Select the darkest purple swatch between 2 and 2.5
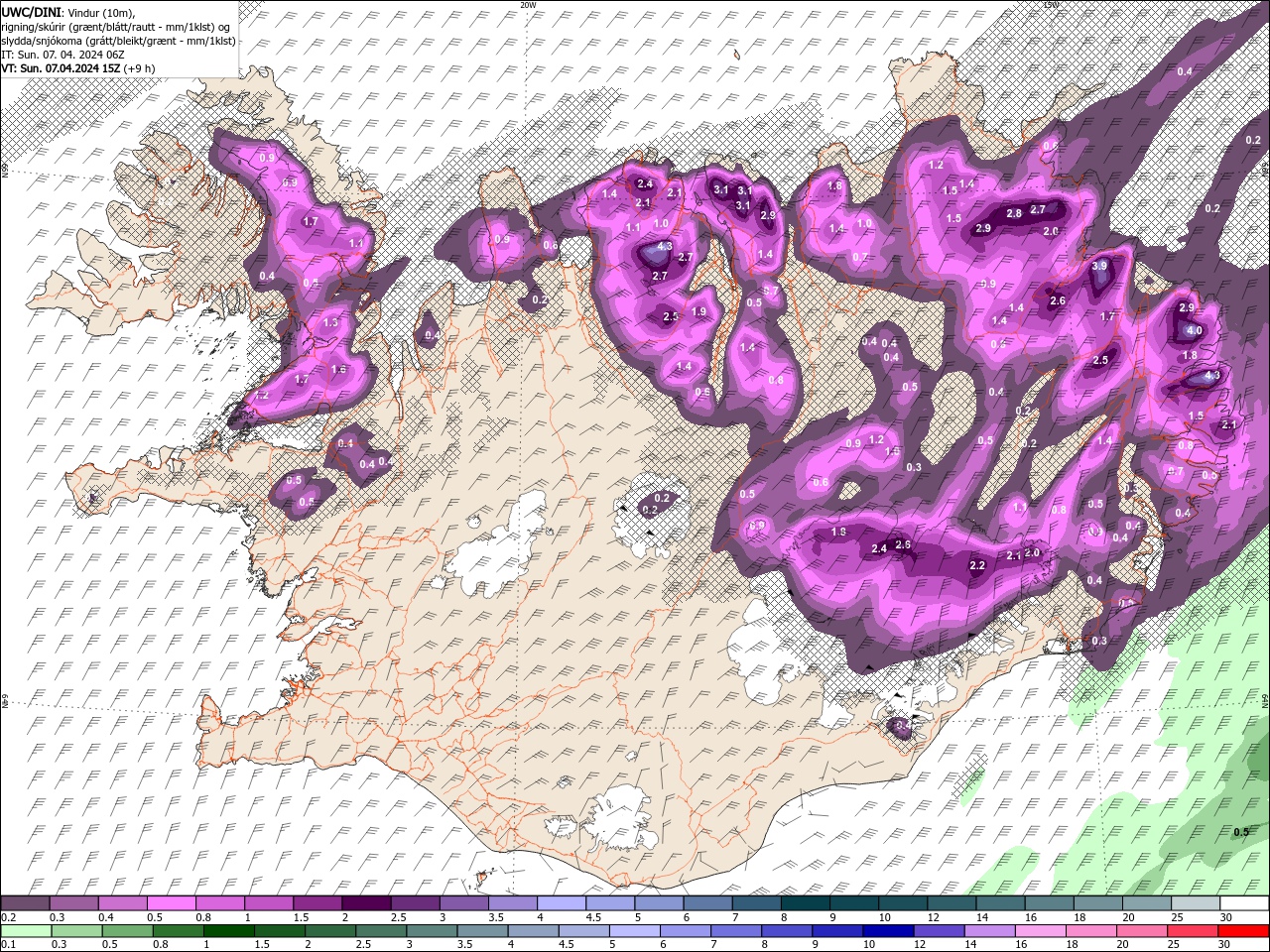Screen dimensions: 1270x952 [x=366, y=903]
